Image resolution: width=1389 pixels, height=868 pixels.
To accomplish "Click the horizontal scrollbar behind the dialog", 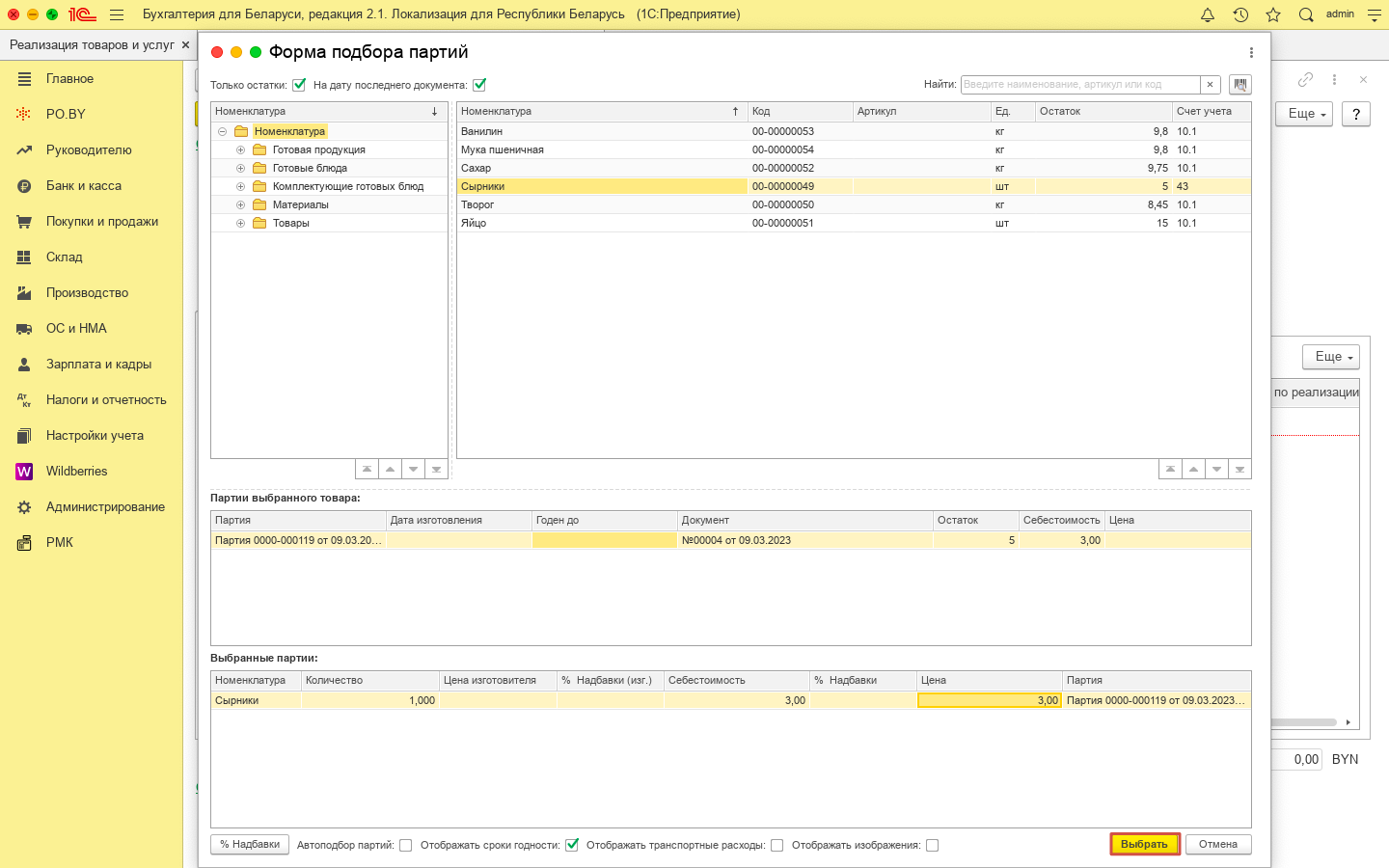I will 1304,722.
